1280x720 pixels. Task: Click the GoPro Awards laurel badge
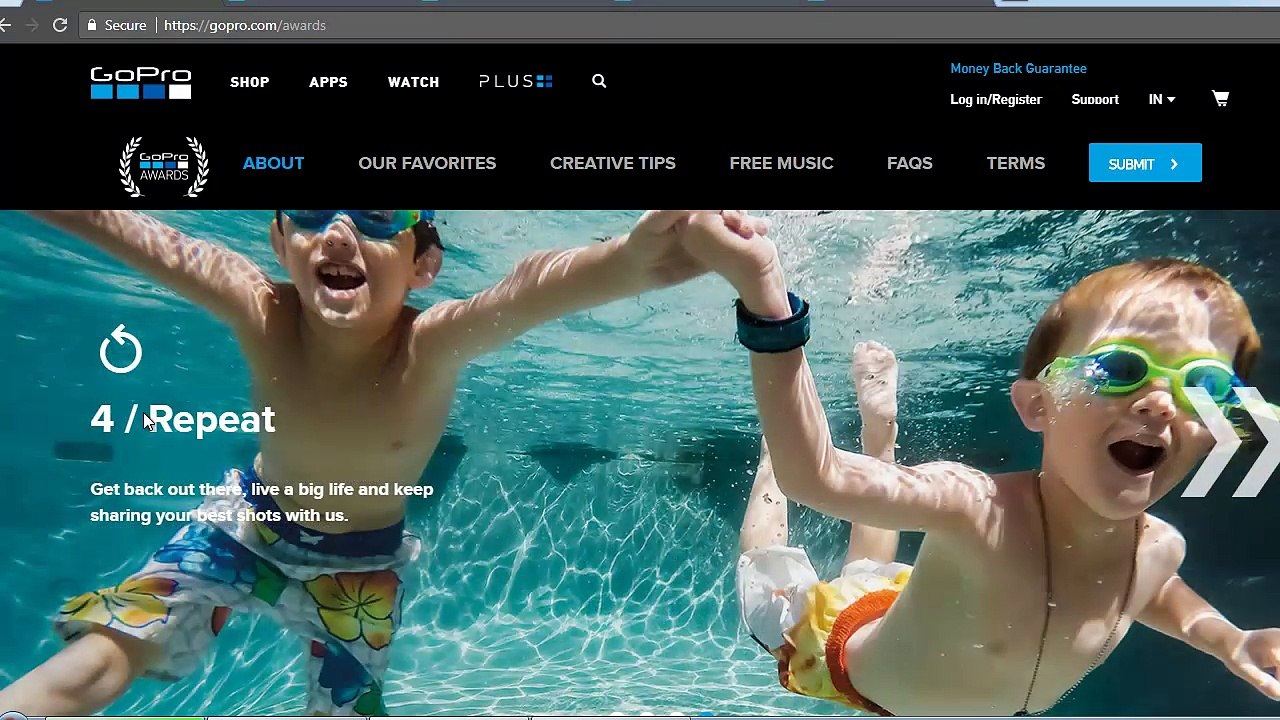click(164, 166)
